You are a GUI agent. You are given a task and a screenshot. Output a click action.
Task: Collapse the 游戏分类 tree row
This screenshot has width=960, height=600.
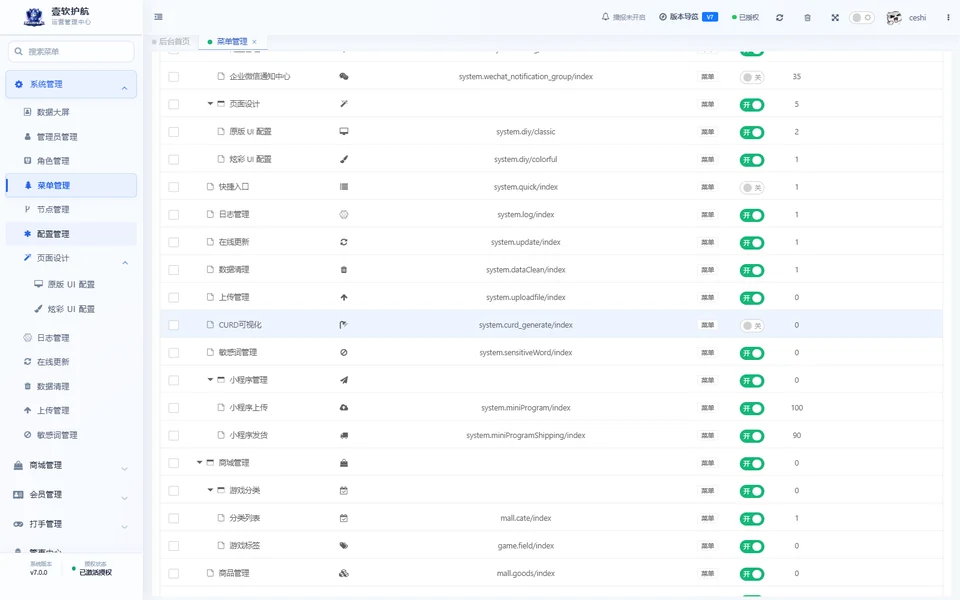coord(210,490)
